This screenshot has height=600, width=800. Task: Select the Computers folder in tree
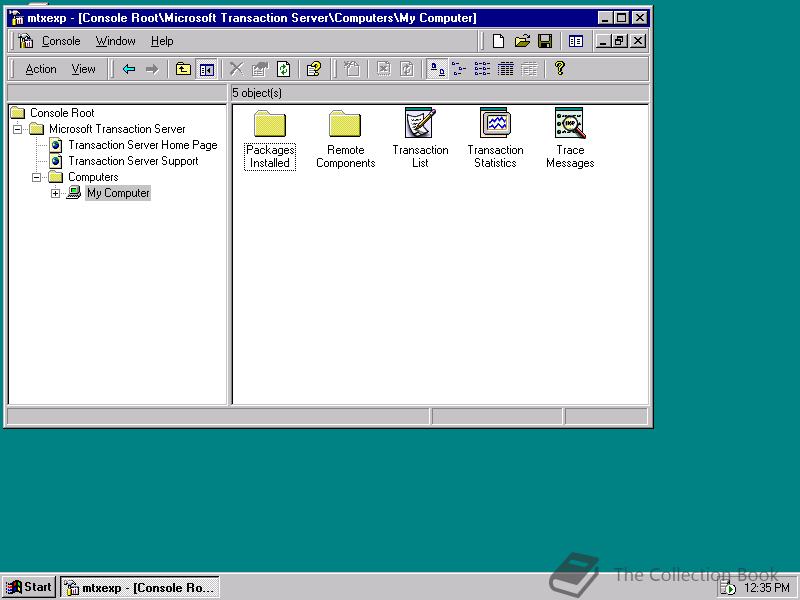(x=93, y=177)
